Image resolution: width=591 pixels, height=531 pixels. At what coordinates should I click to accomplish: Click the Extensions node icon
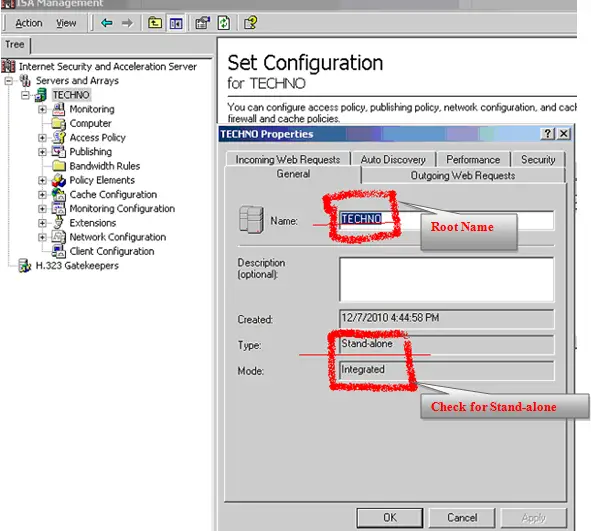(58, 222)
